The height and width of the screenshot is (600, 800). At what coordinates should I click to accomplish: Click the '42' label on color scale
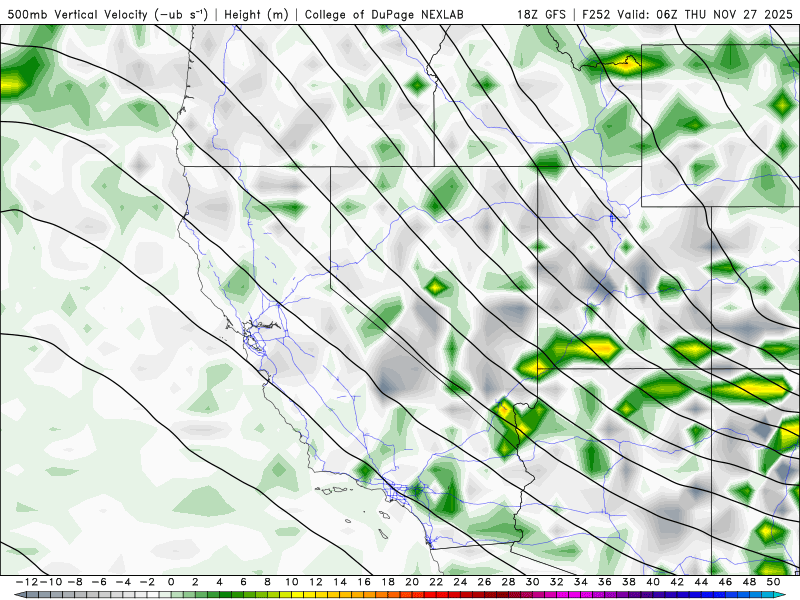coord(677,582)
